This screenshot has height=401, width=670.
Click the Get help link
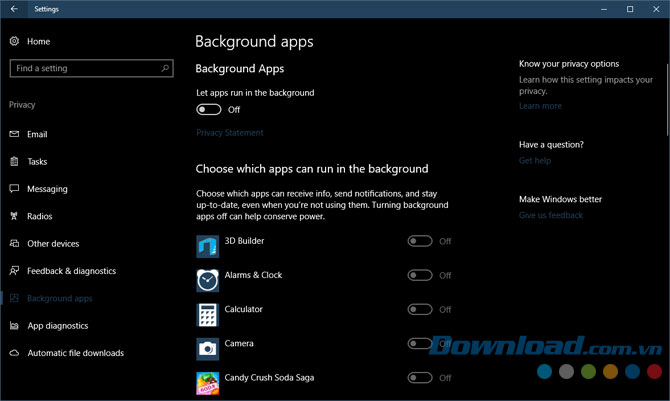[x=535, y=161]
